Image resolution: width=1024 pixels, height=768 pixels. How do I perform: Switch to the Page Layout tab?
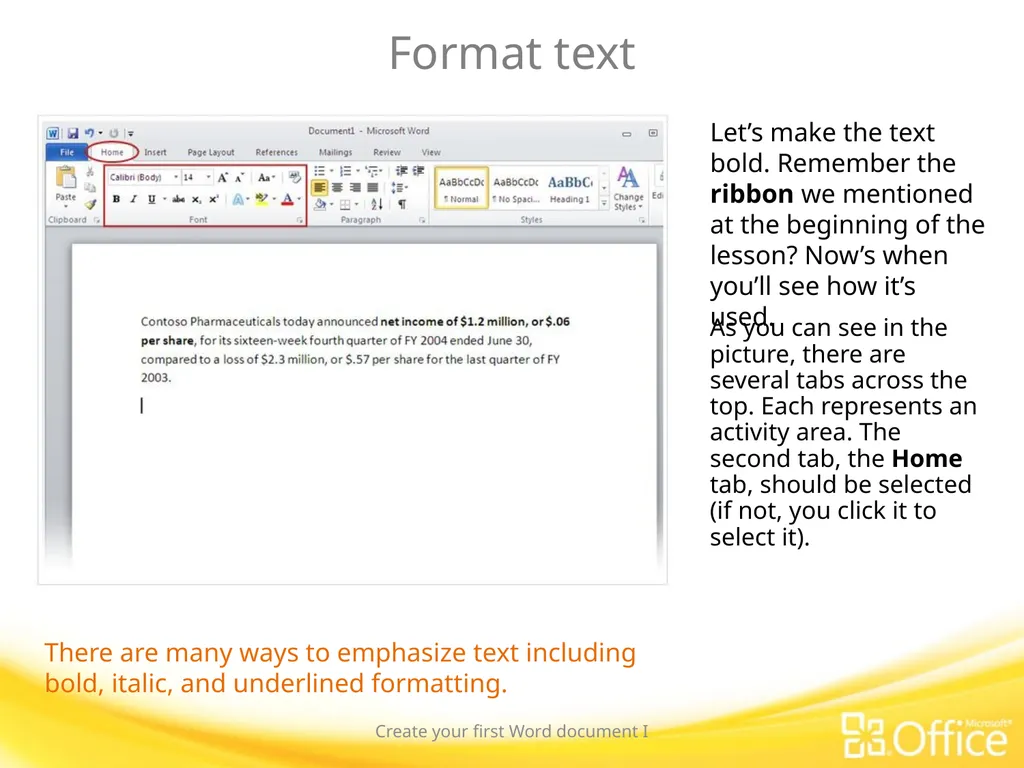point(211,152)
